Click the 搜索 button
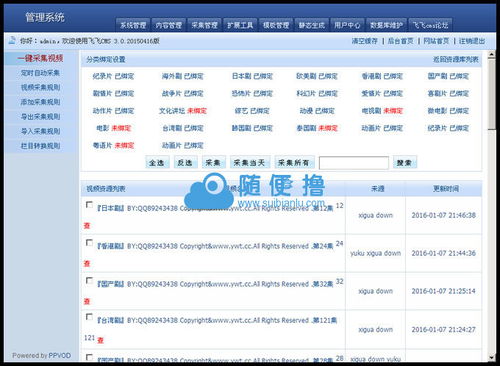The width and height of the screenshot is (500, 366). pos(404,162)
